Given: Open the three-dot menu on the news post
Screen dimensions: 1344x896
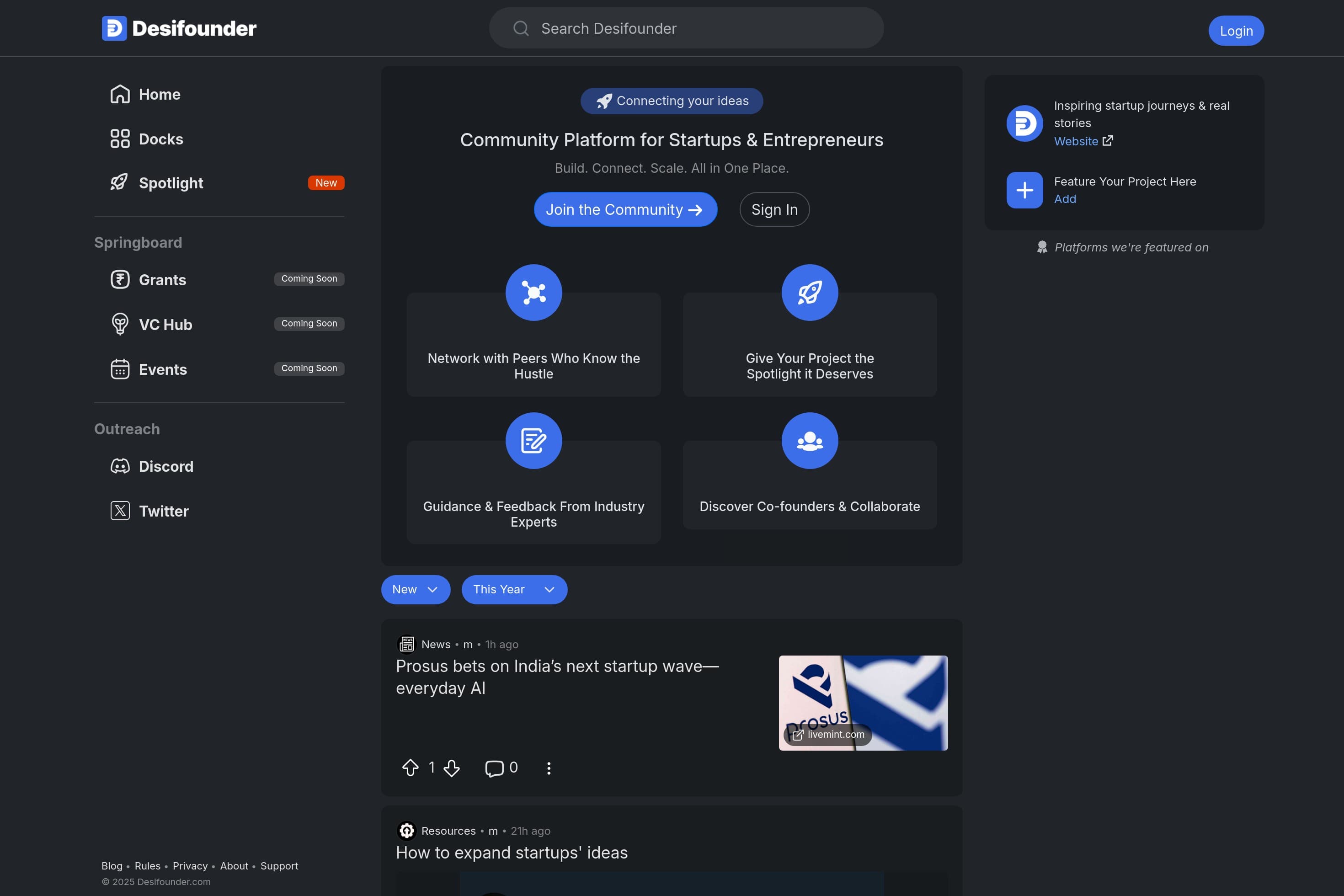Looking at the screenshot, I should pos(549,768).
